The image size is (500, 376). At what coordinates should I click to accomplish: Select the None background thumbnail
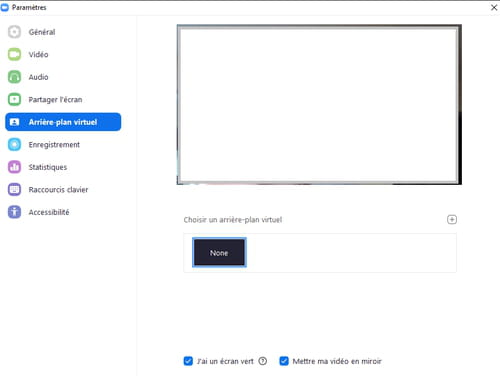pyautogui.click(x=219, y=253)
